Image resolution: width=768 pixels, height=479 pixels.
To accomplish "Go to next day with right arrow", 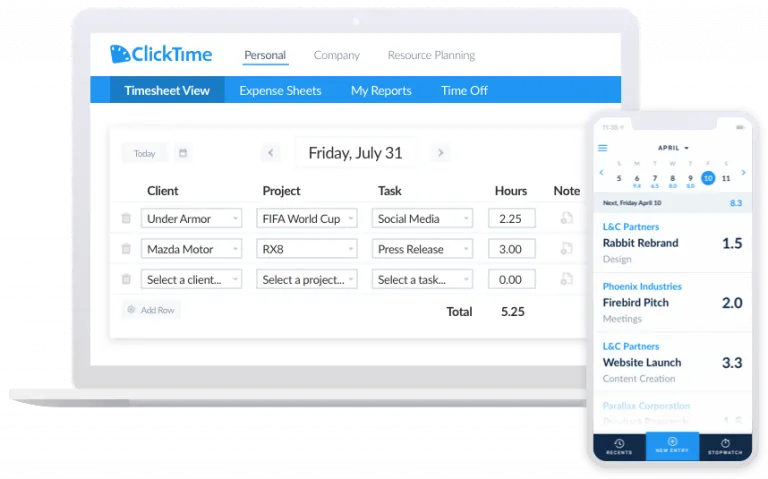I will [x=440, y=153].
